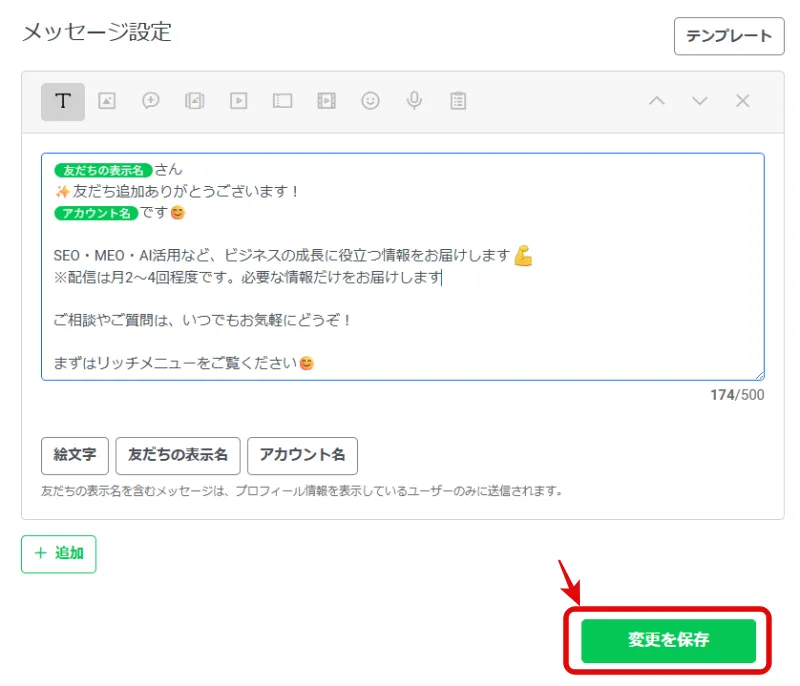Select the sticker emoji face icon
Viewport: 800px width, 686px height.
[370, 101]
